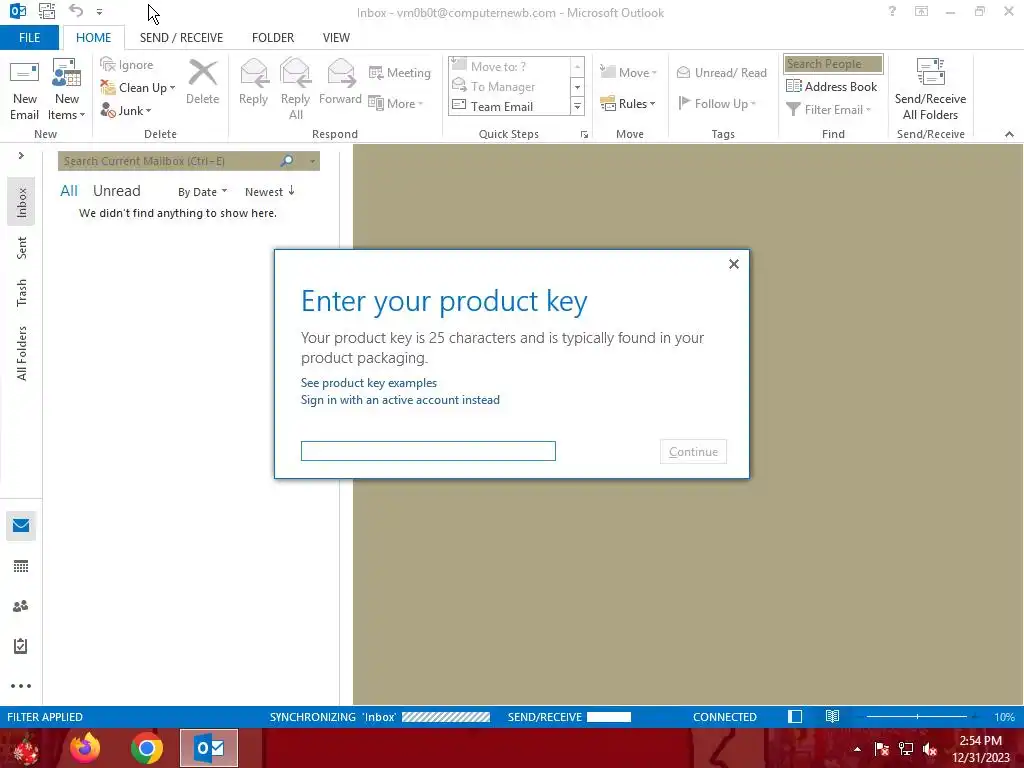Switch to the HOME tab
Image resolution: width=1024 pixels, height=768 pixels.
[x=93, y=37]
